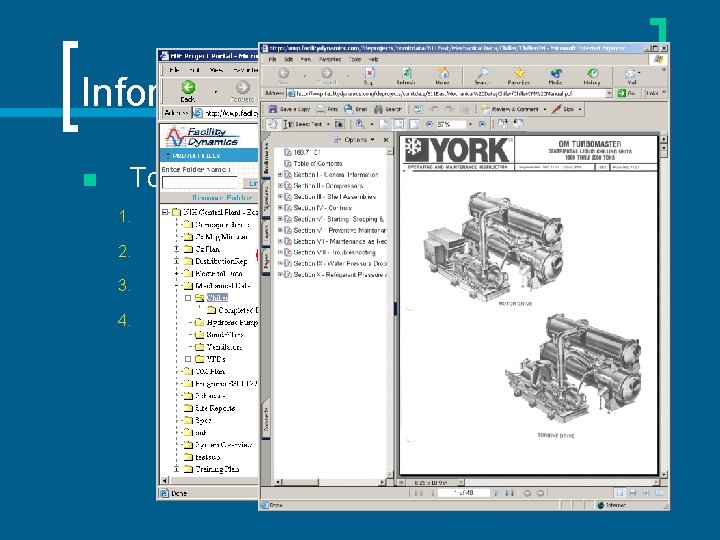Click the Print icon in Acrobat toolbar
The height and width of the screenshot is (540, 720).
(x=327, y=109)
